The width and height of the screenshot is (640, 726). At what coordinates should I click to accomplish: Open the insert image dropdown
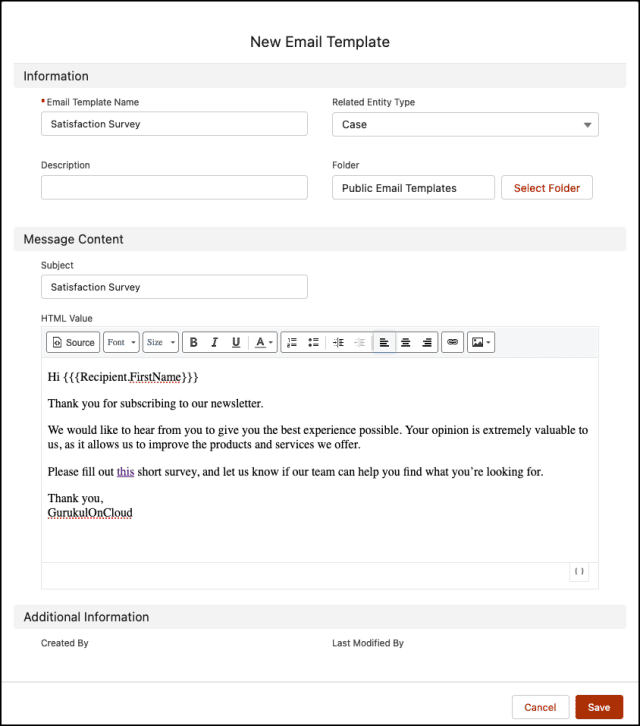click(x=481, y=342)
